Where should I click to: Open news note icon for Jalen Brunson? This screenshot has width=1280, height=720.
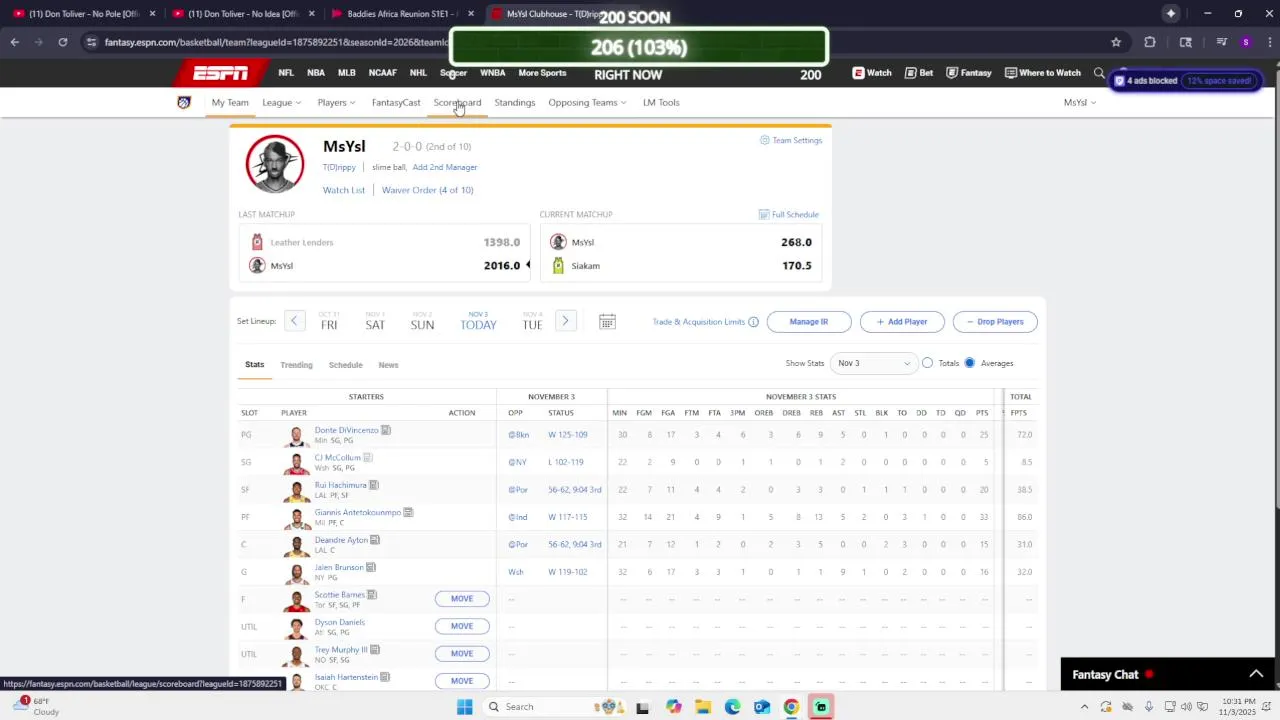click(x=370, y=567)
